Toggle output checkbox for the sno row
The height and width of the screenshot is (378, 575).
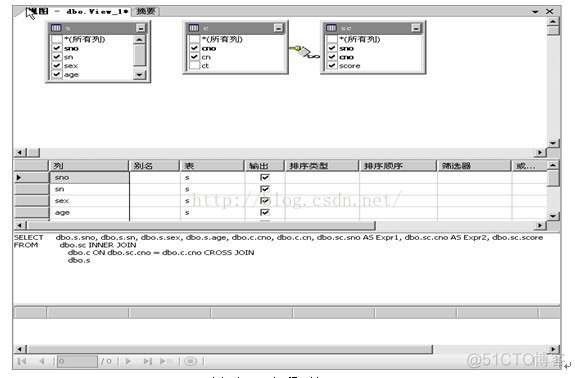(x=264, y=177)
